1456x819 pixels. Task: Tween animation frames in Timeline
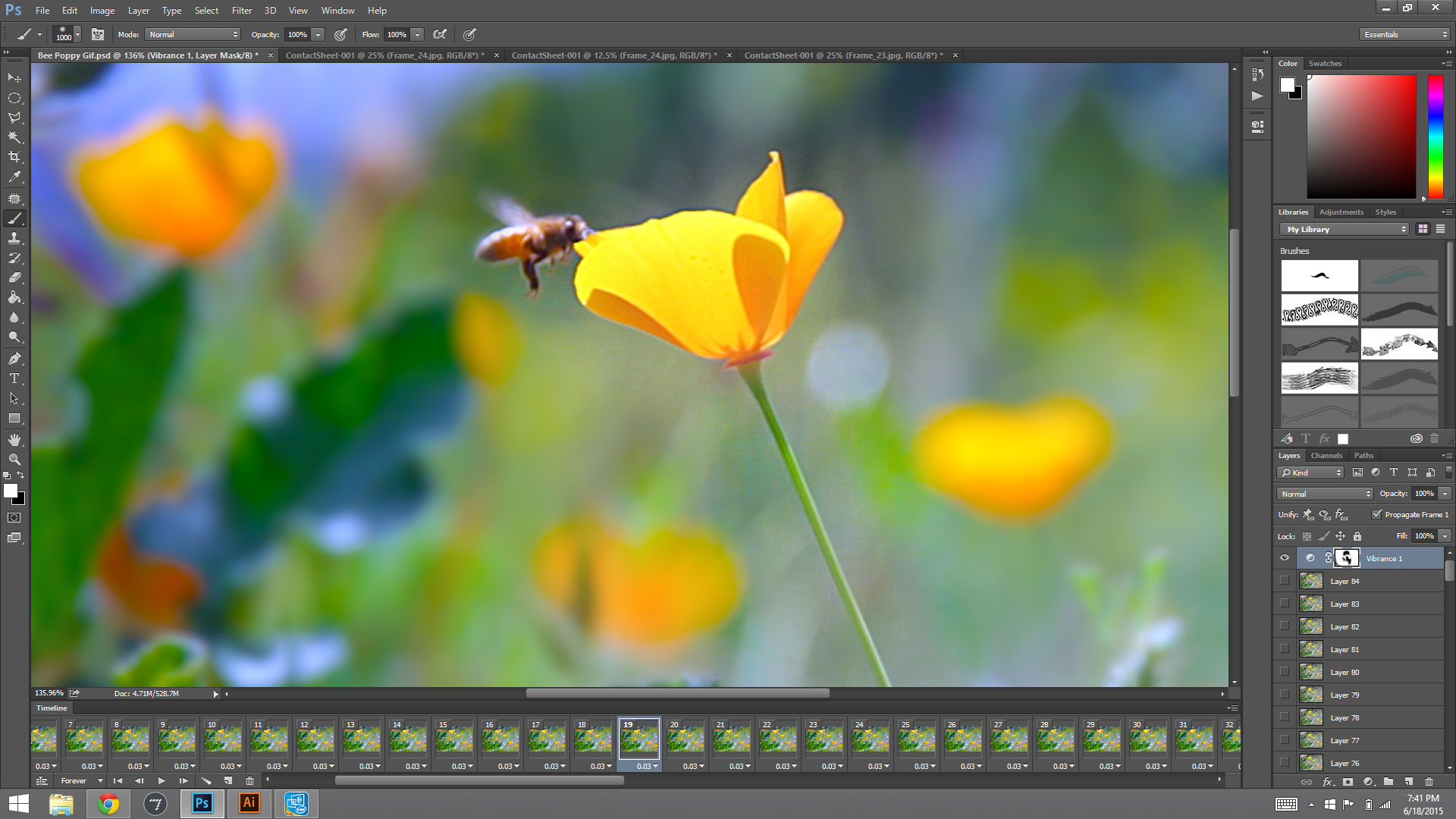206,781
